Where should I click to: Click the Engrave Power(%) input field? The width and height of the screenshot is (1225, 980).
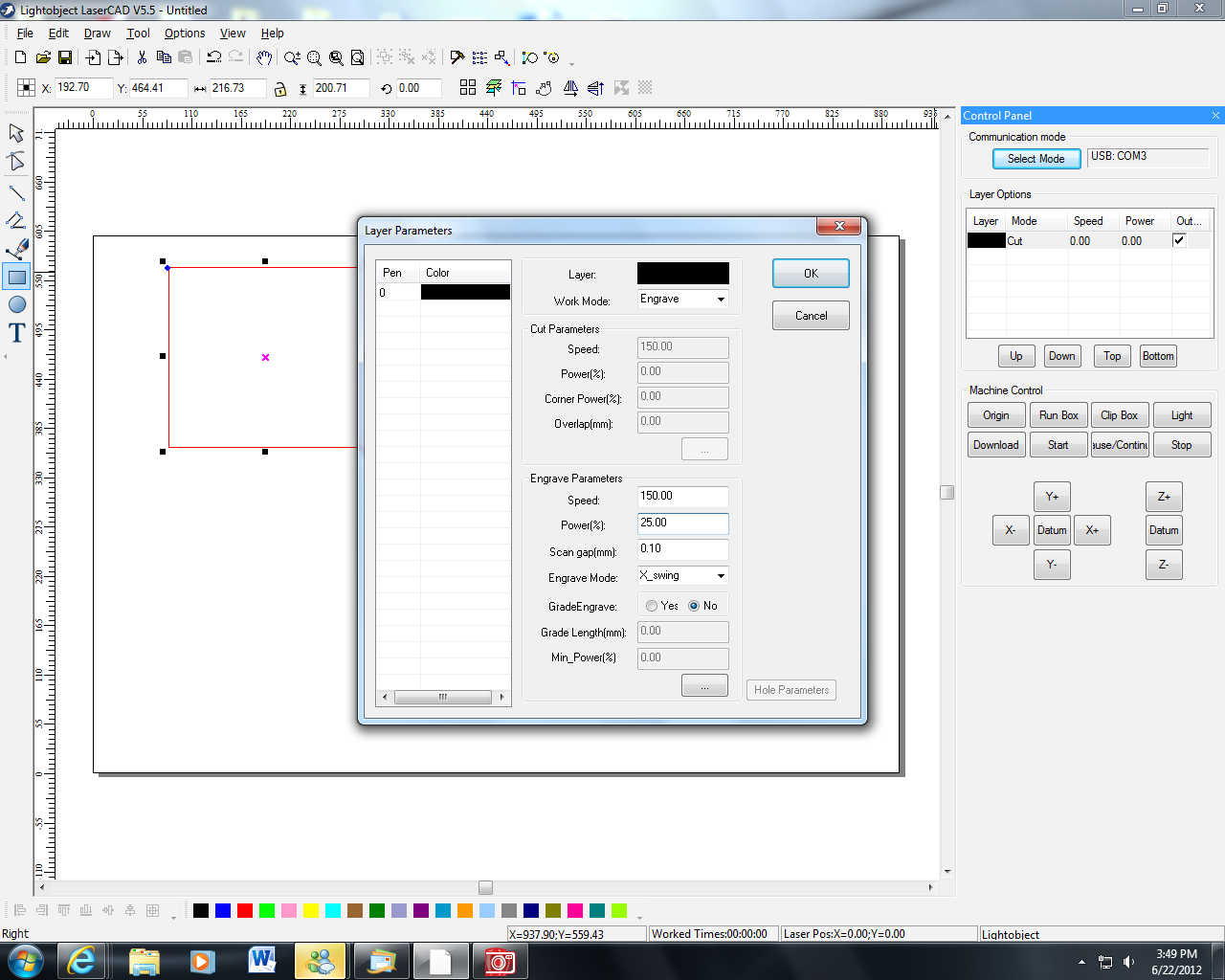(x=682, y=523)
